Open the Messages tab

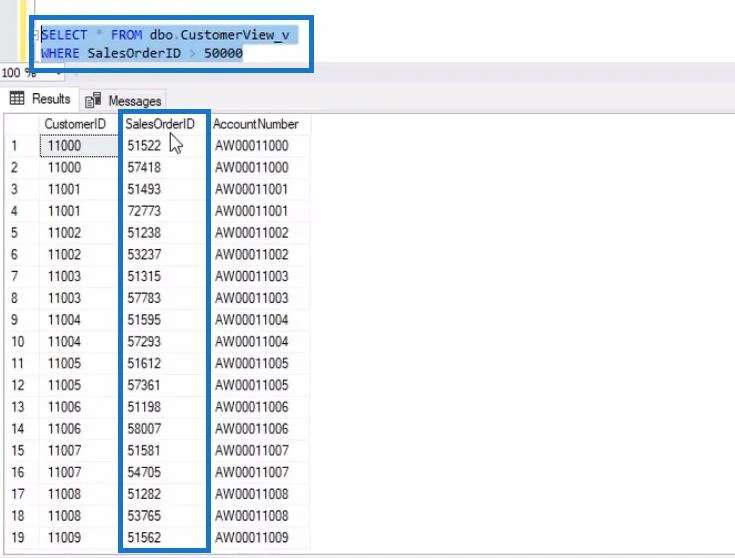[123, 100]
